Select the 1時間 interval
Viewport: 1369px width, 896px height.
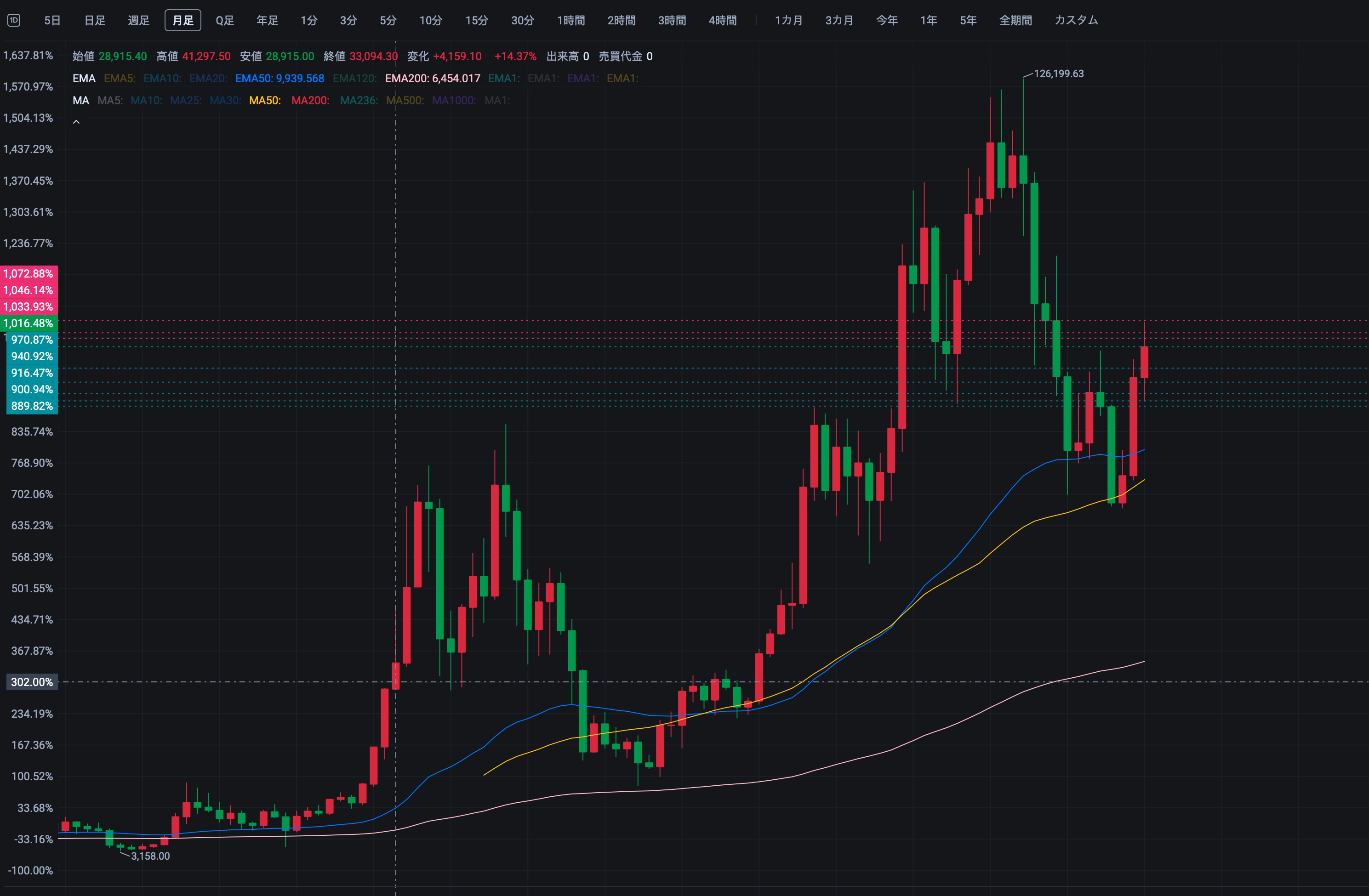pos(571,20)
